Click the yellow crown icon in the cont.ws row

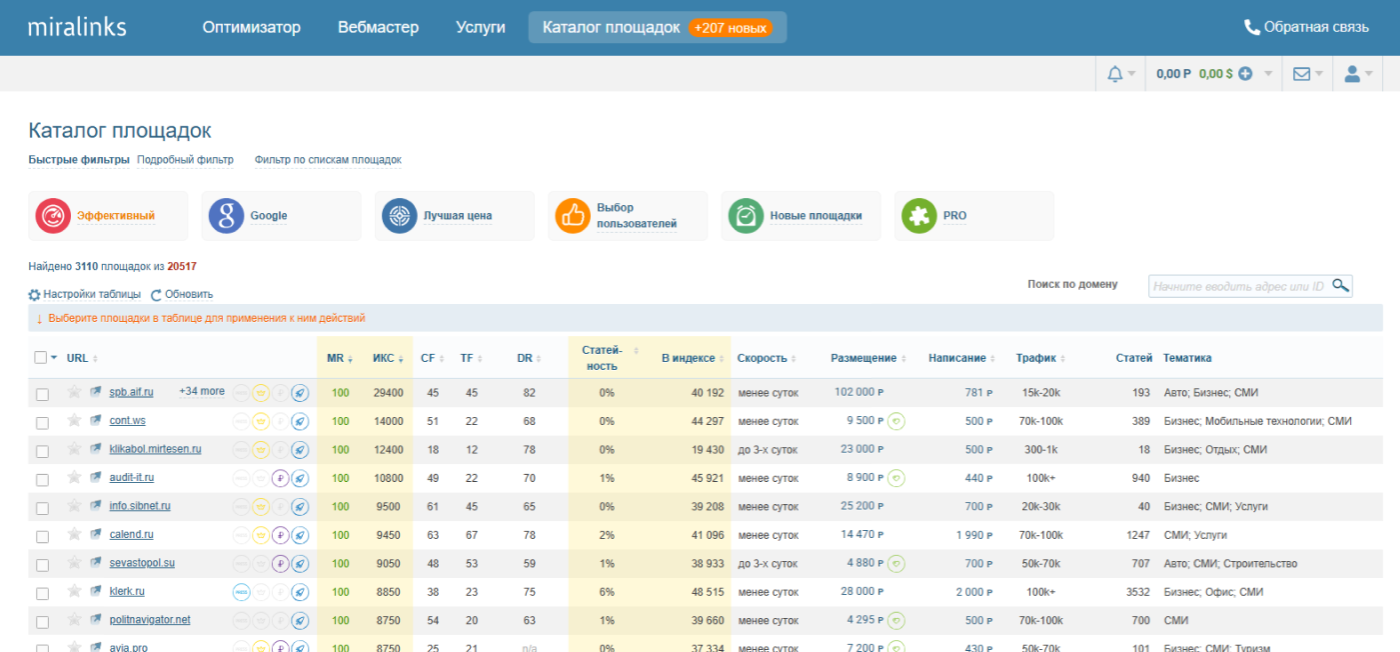click(x=261, y=422)
